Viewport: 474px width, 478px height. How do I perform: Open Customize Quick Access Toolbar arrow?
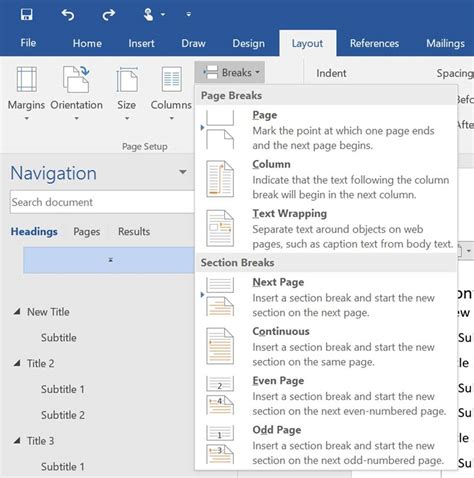coord(189,15)
